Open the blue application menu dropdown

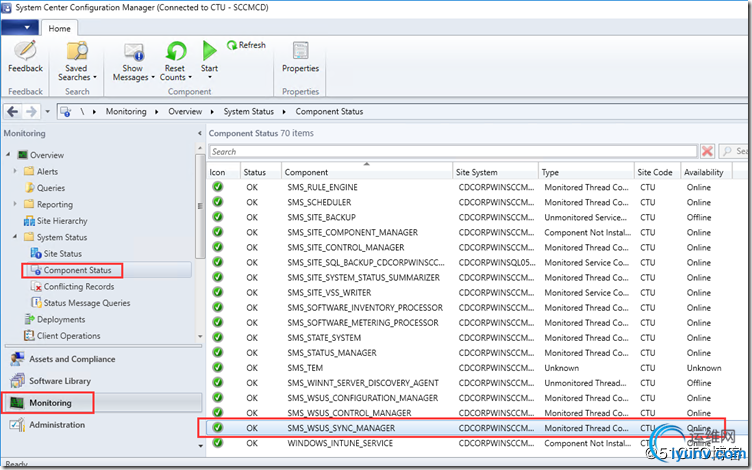(x=20, y=27)
